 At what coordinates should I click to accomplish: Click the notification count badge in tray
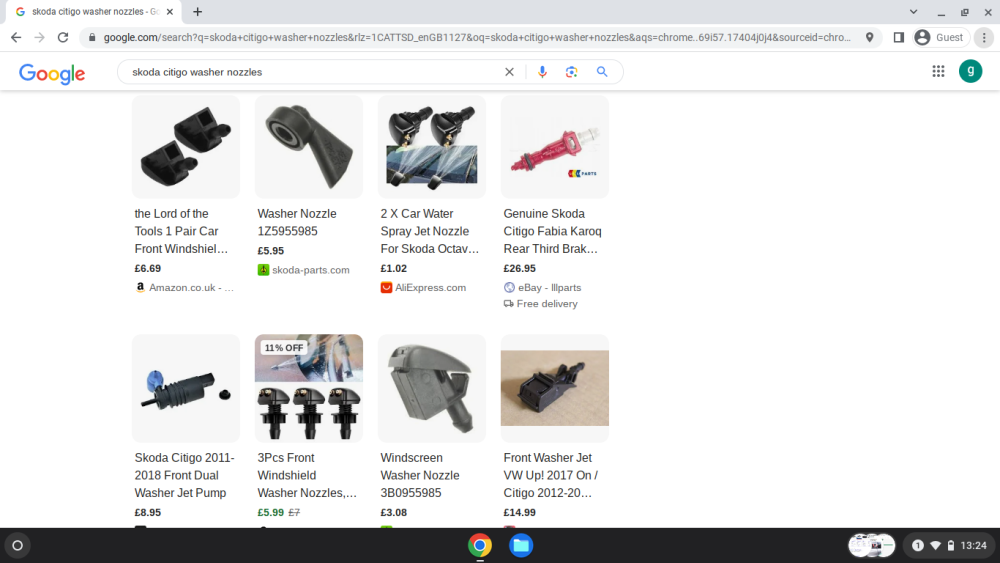pyautogui.click(x=918, y=546)
